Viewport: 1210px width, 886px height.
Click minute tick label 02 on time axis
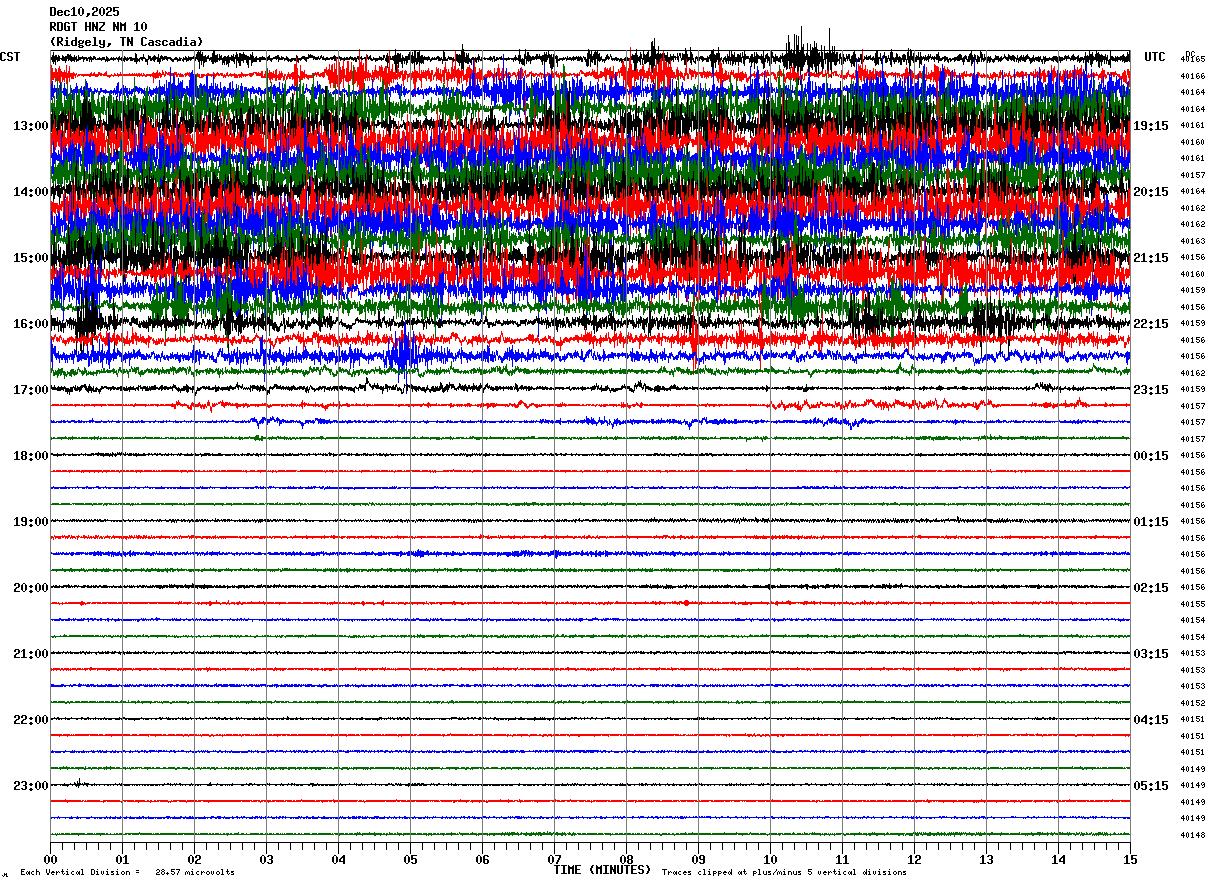pos(194,859)
